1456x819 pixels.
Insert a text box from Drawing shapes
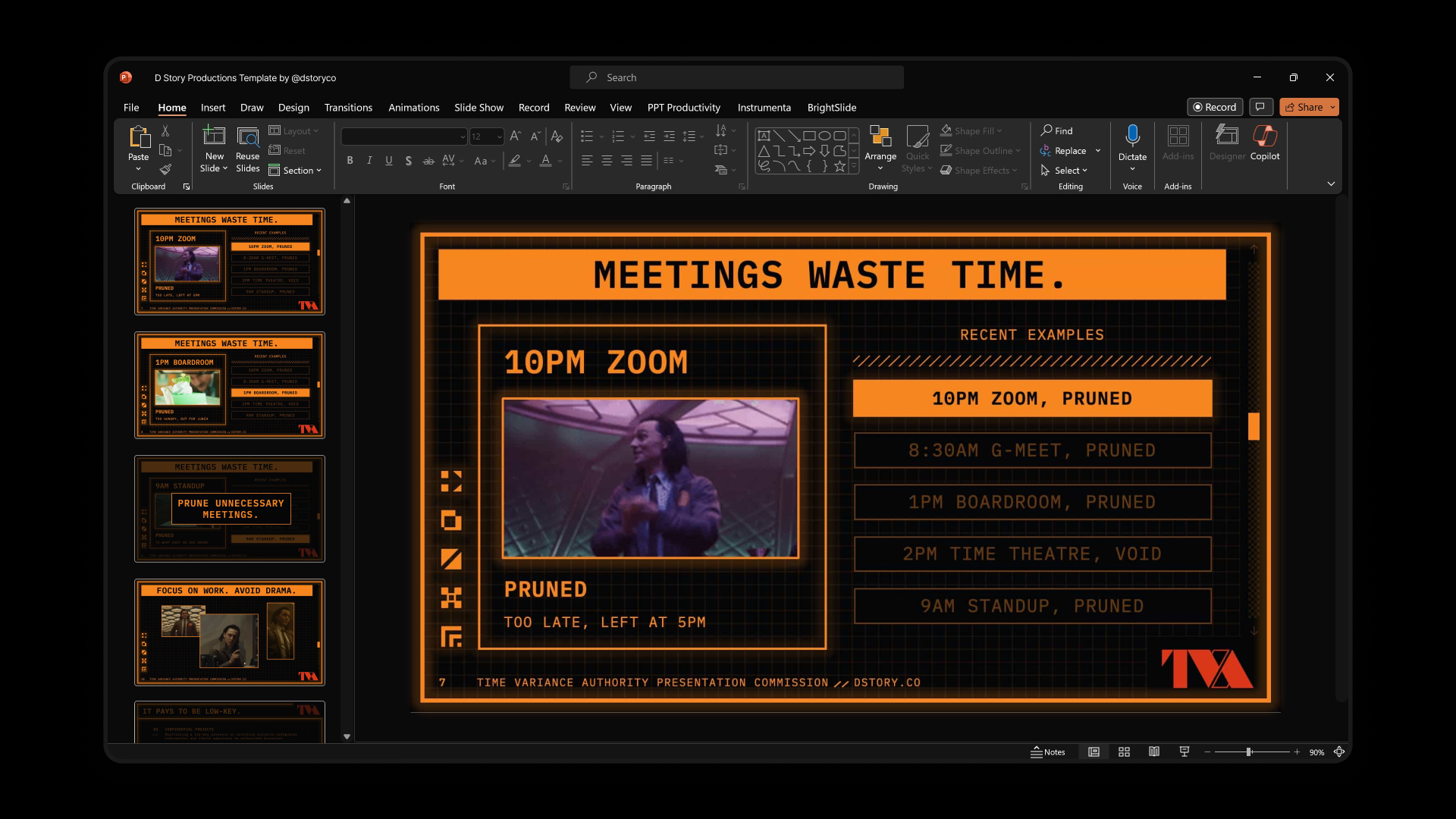pyautogui.click(x=764, y=135)
